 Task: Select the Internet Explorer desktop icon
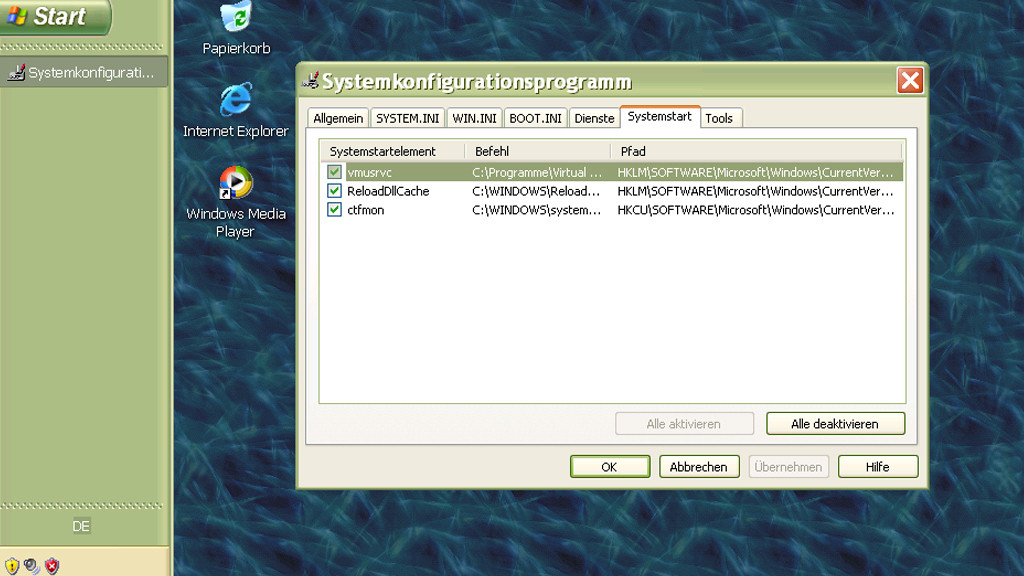pyautogui.click(x=236, y=110)
